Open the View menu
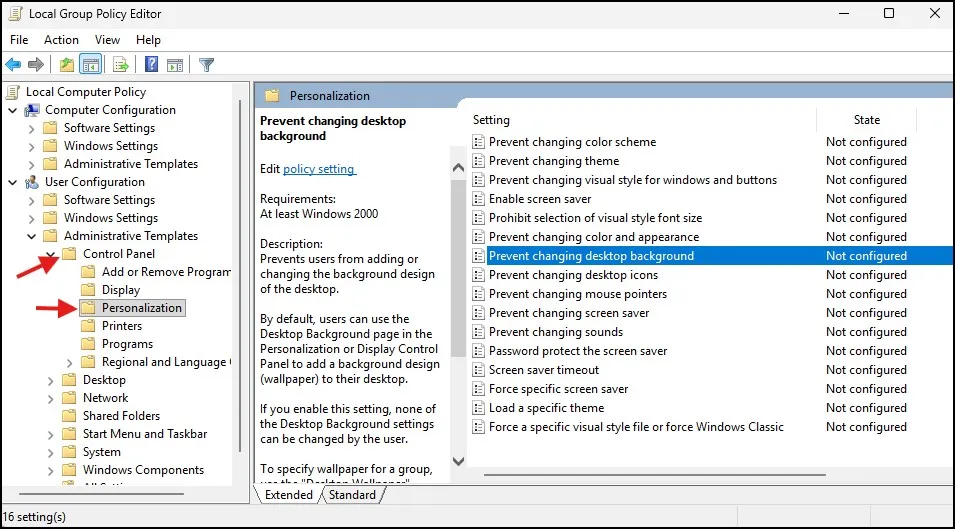This screenshot has width=955, height=529. tap(107, 40)
